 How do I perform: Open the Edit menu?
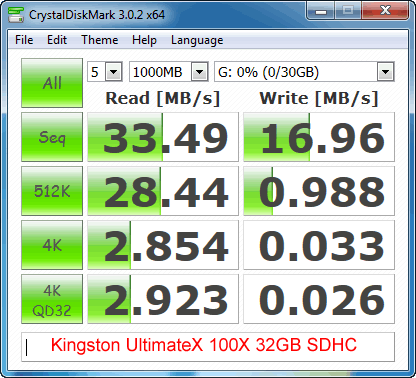point(57,40)
